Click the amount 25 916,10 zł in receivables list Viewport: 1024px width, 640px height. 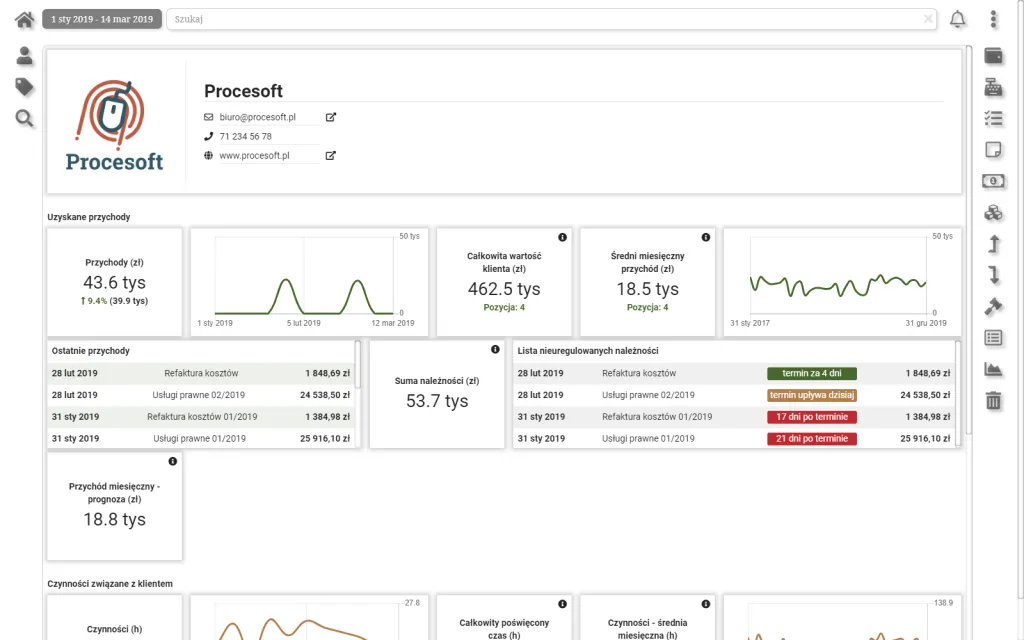coord(925,439)
